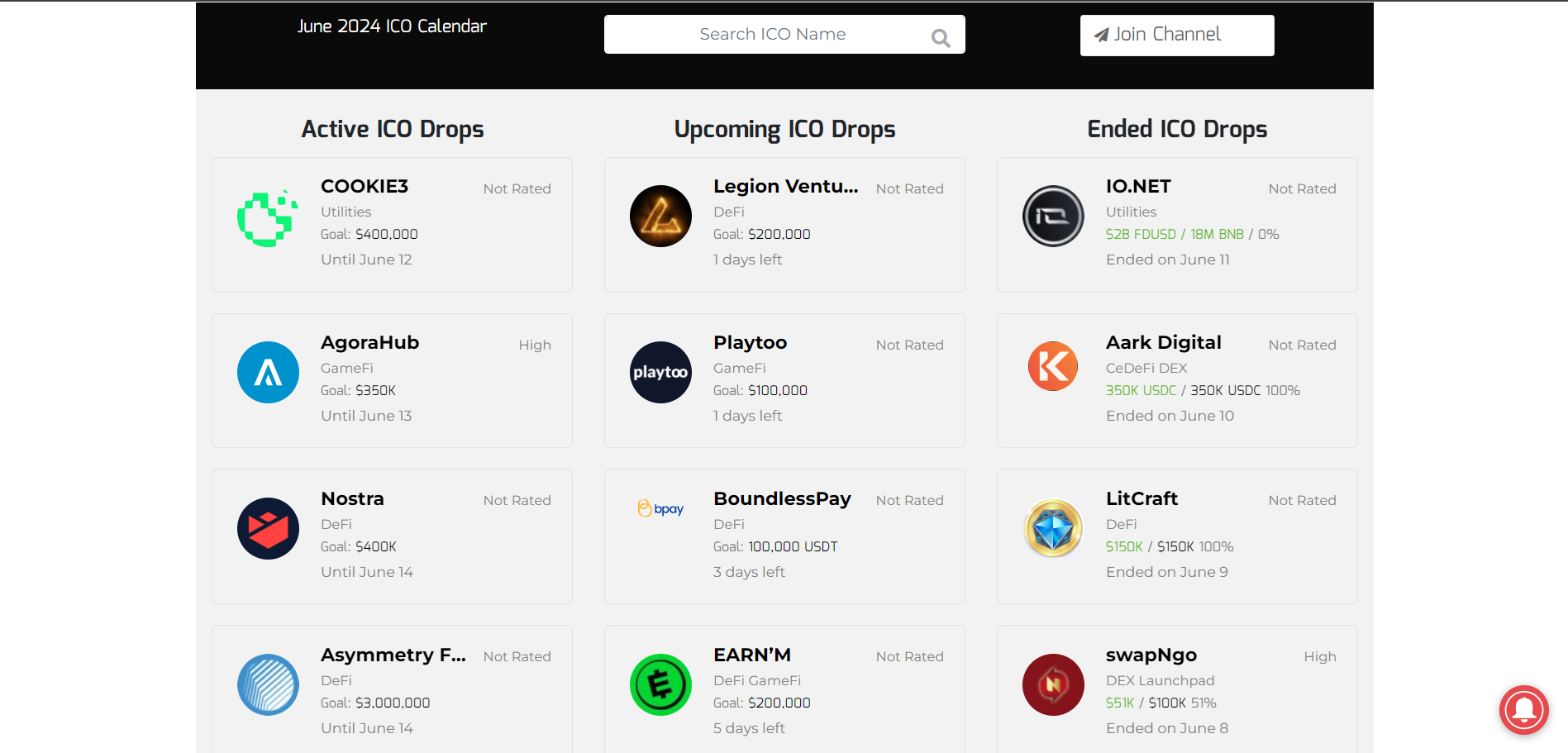This screenshot has width=1568, height=753.
Task: Click the Active ICO Drops heading
Action: 393,129
